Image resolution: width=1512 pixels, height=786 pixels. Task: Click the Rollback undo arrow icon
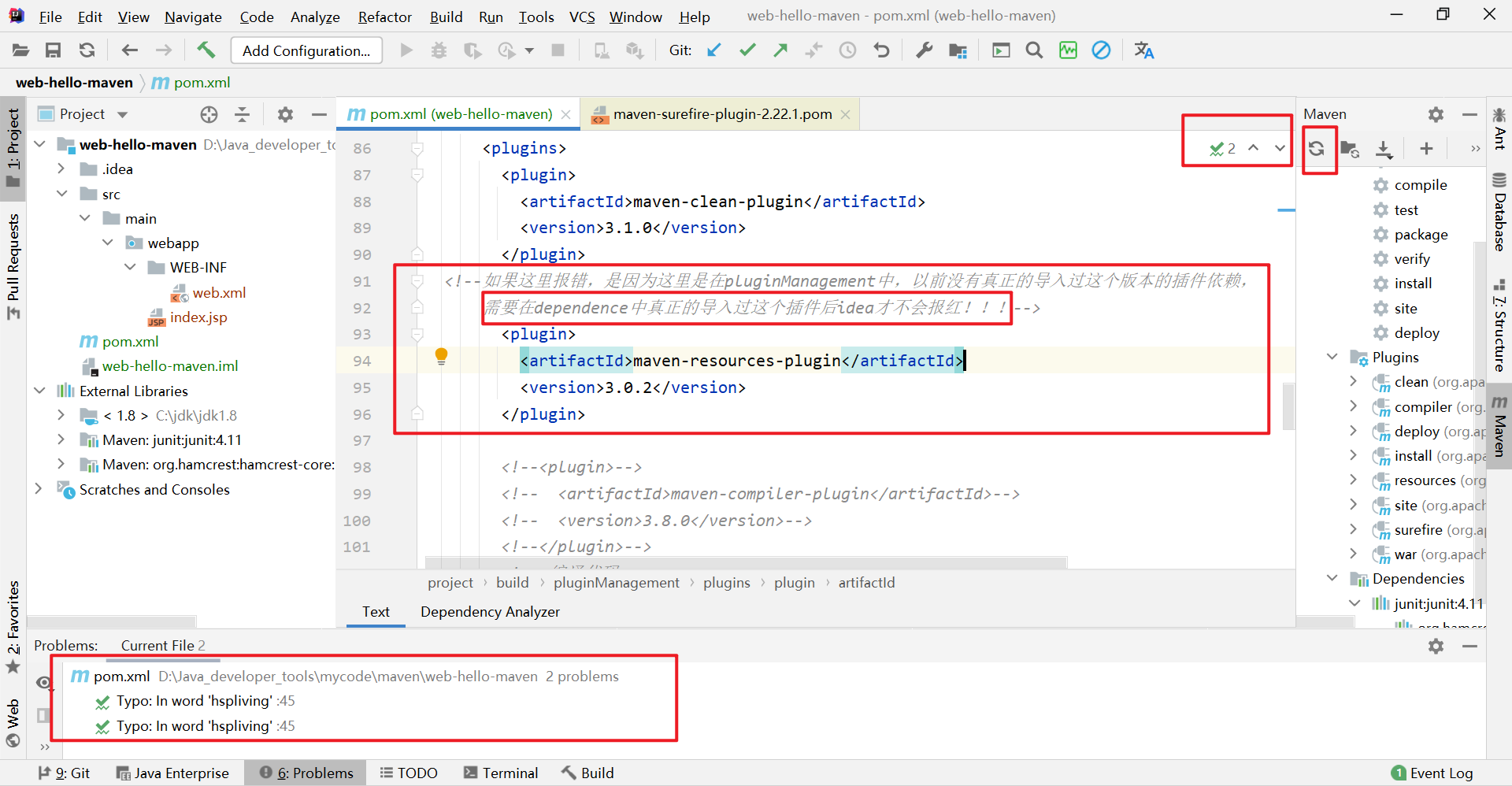coord(881,50)
